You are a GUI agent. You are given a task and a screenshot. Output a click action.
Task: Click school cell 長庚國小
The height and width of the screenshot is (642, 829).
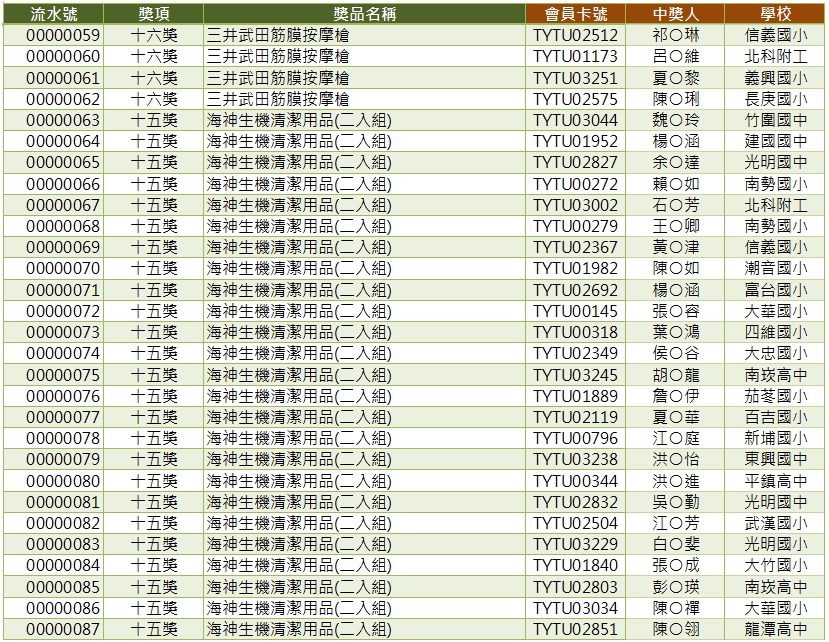[776, 99]
